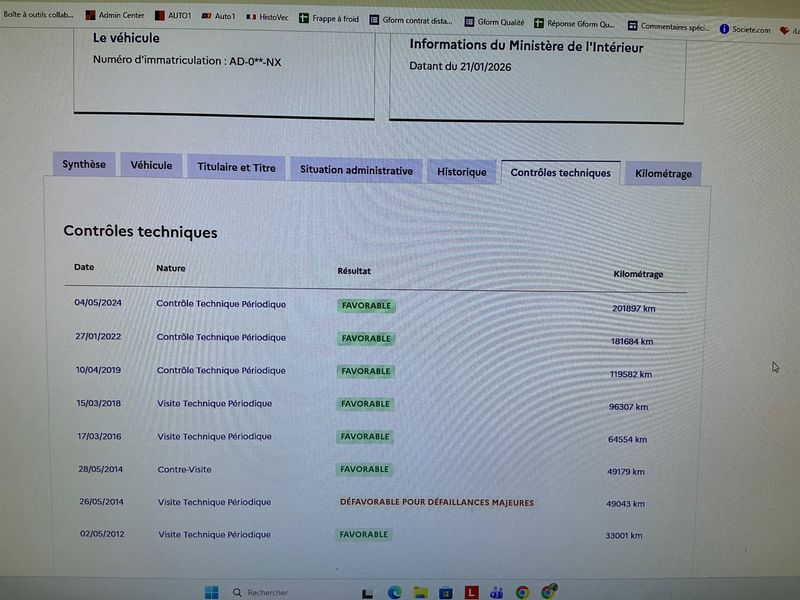Switch to the Kilométrage tab
This screenshot has width=800, height=600.
[x=663, y=174]
